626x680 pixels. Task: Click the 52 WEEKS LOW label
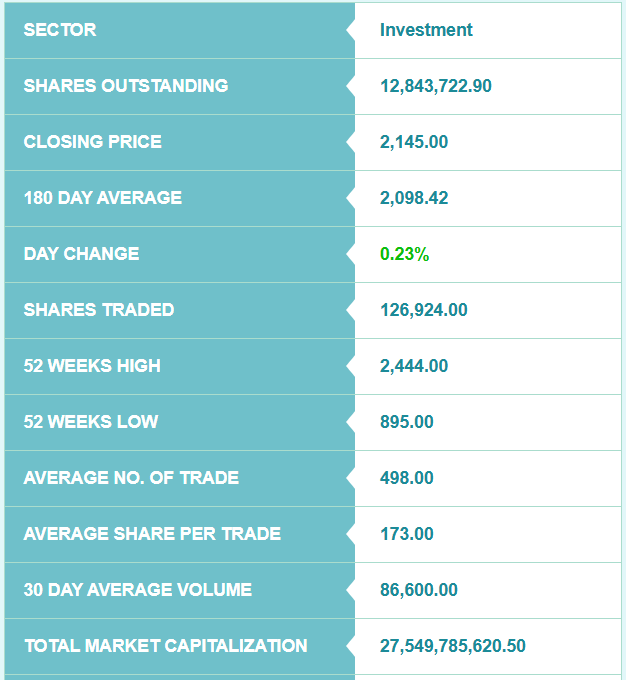[x=91, y=422]
